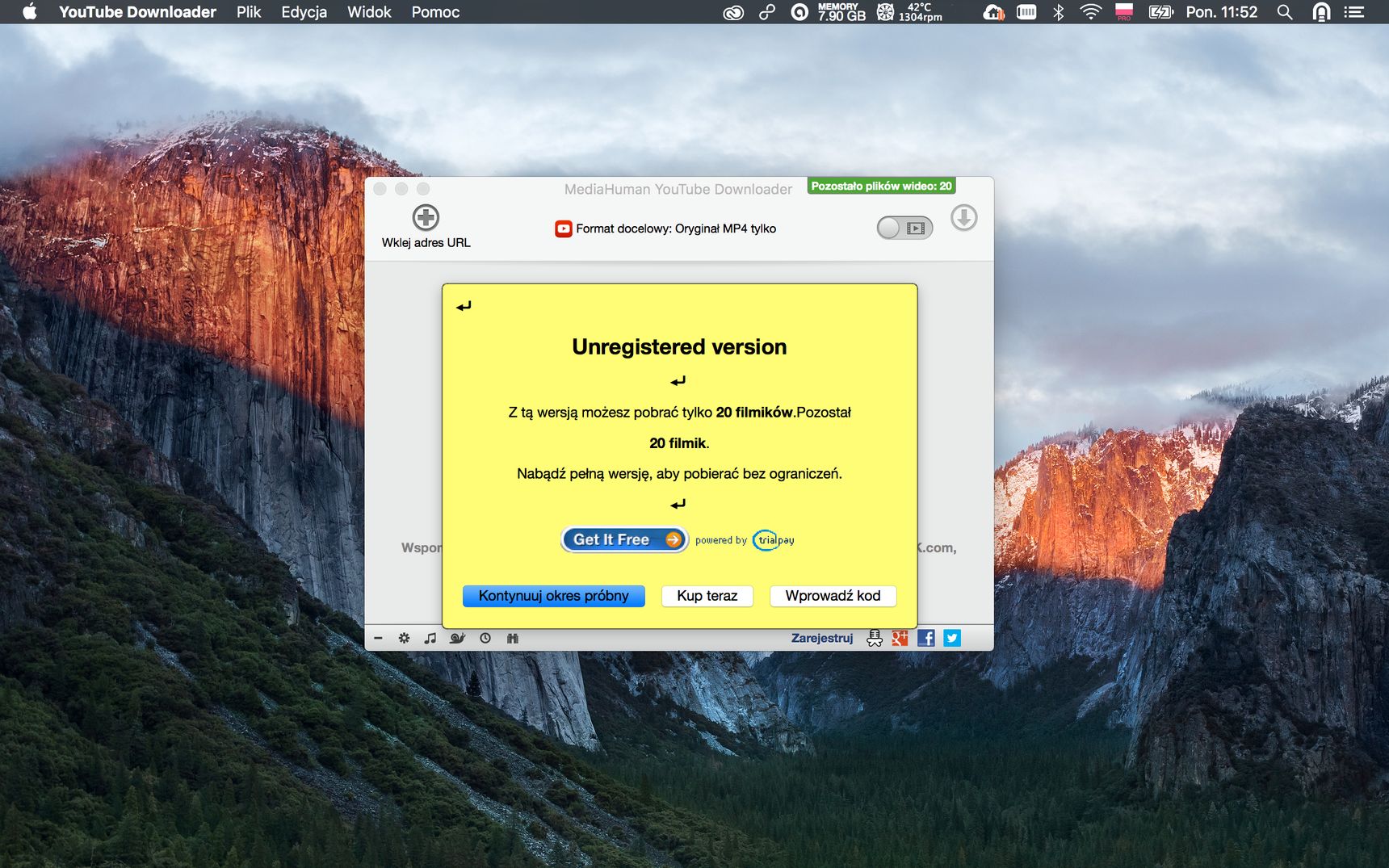Open the Edycja menu
The image size is (1389, 868).
click(x=304, y=12)
